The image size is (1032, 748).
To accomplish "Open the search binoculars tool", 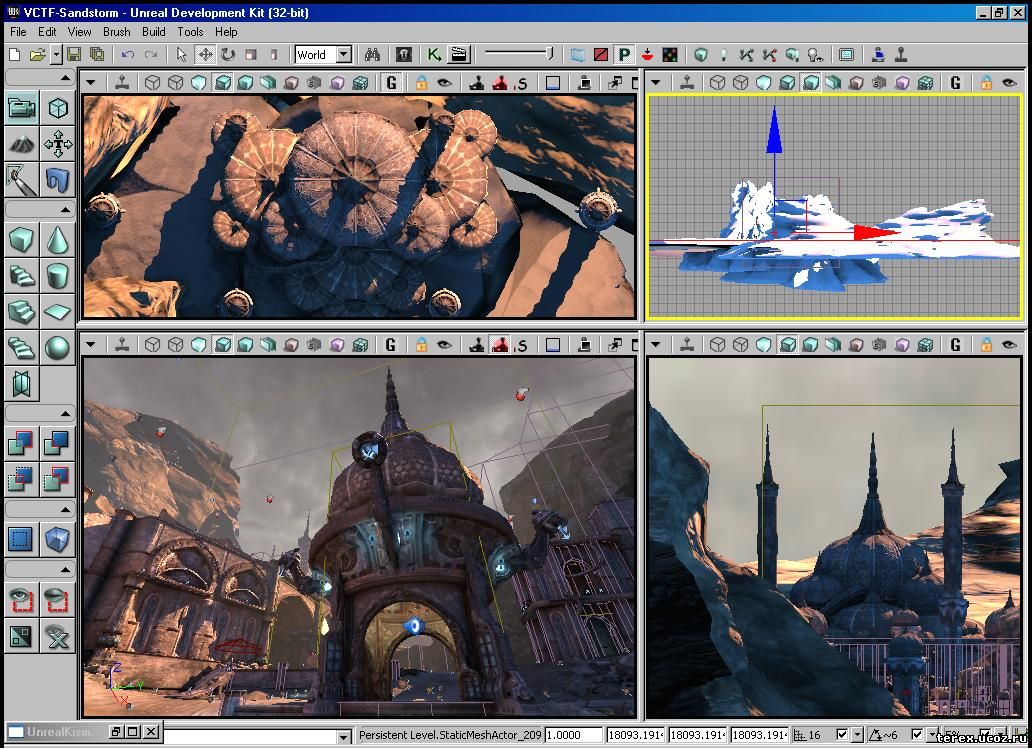I will click(x=372, y=55).
